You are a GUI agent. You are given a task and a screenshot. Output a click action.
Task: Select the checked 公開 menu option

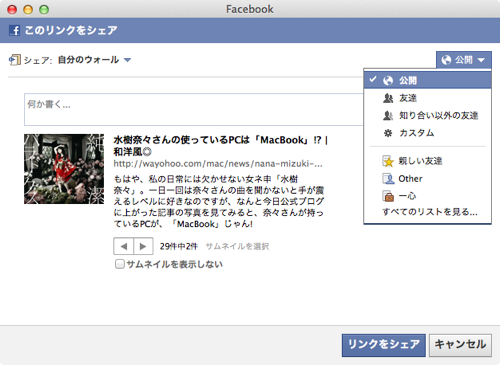pos(428,80)
